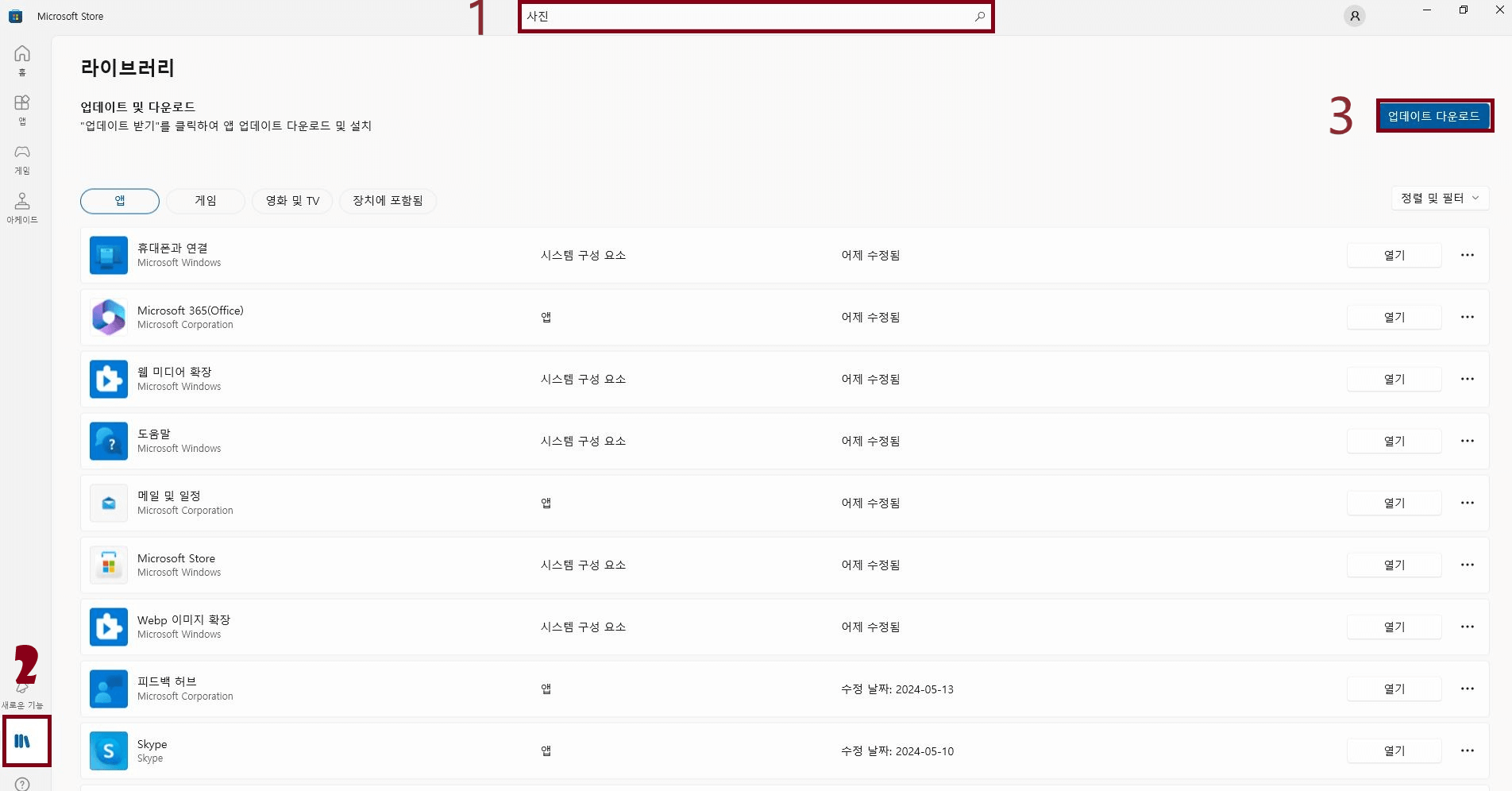Click the search magnifier icon
Screen dimensions: 1512x791
(980, 16)
